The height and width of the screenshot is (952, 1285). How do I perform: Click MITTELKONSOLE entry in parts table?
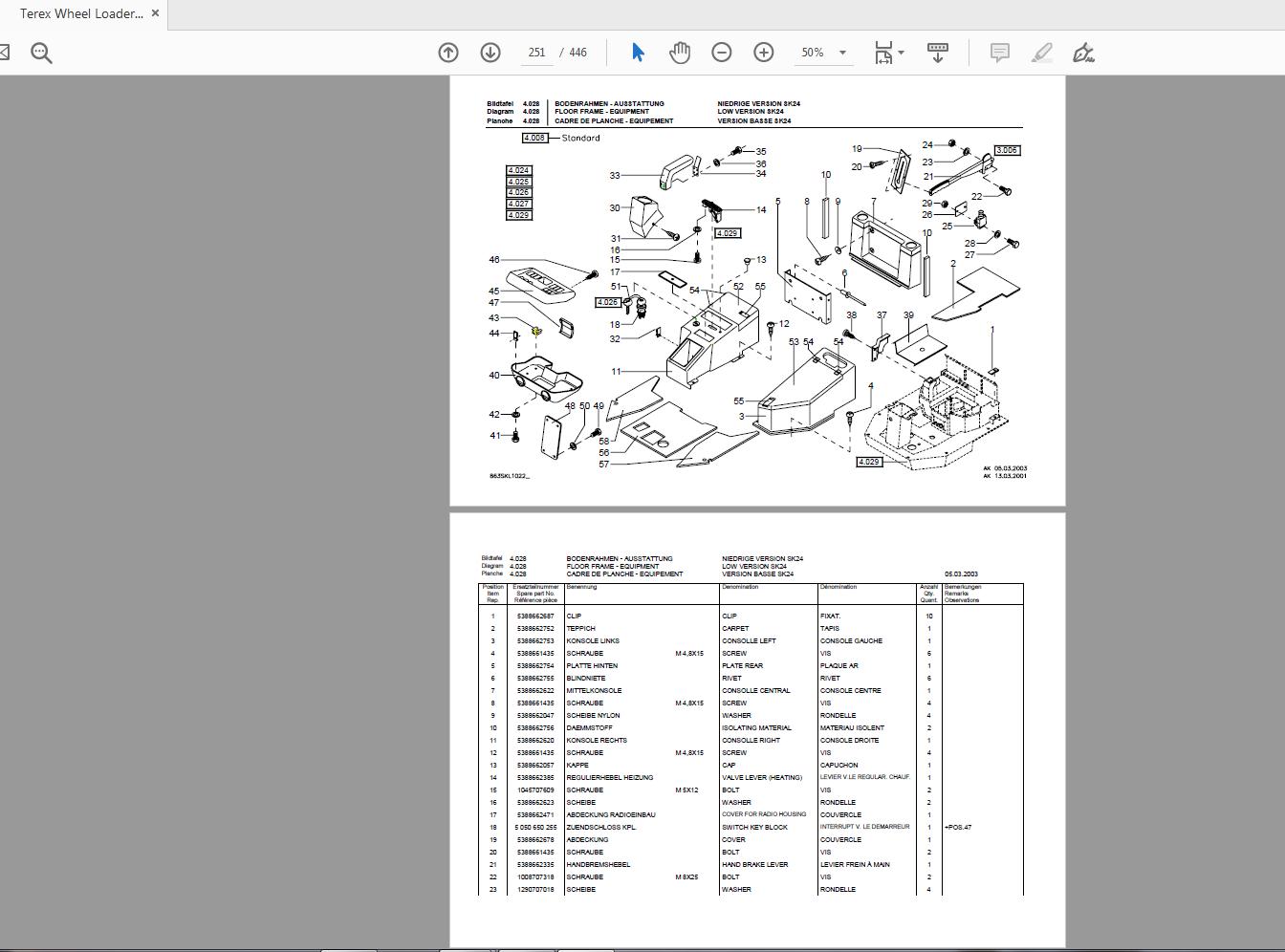[594, 691]
